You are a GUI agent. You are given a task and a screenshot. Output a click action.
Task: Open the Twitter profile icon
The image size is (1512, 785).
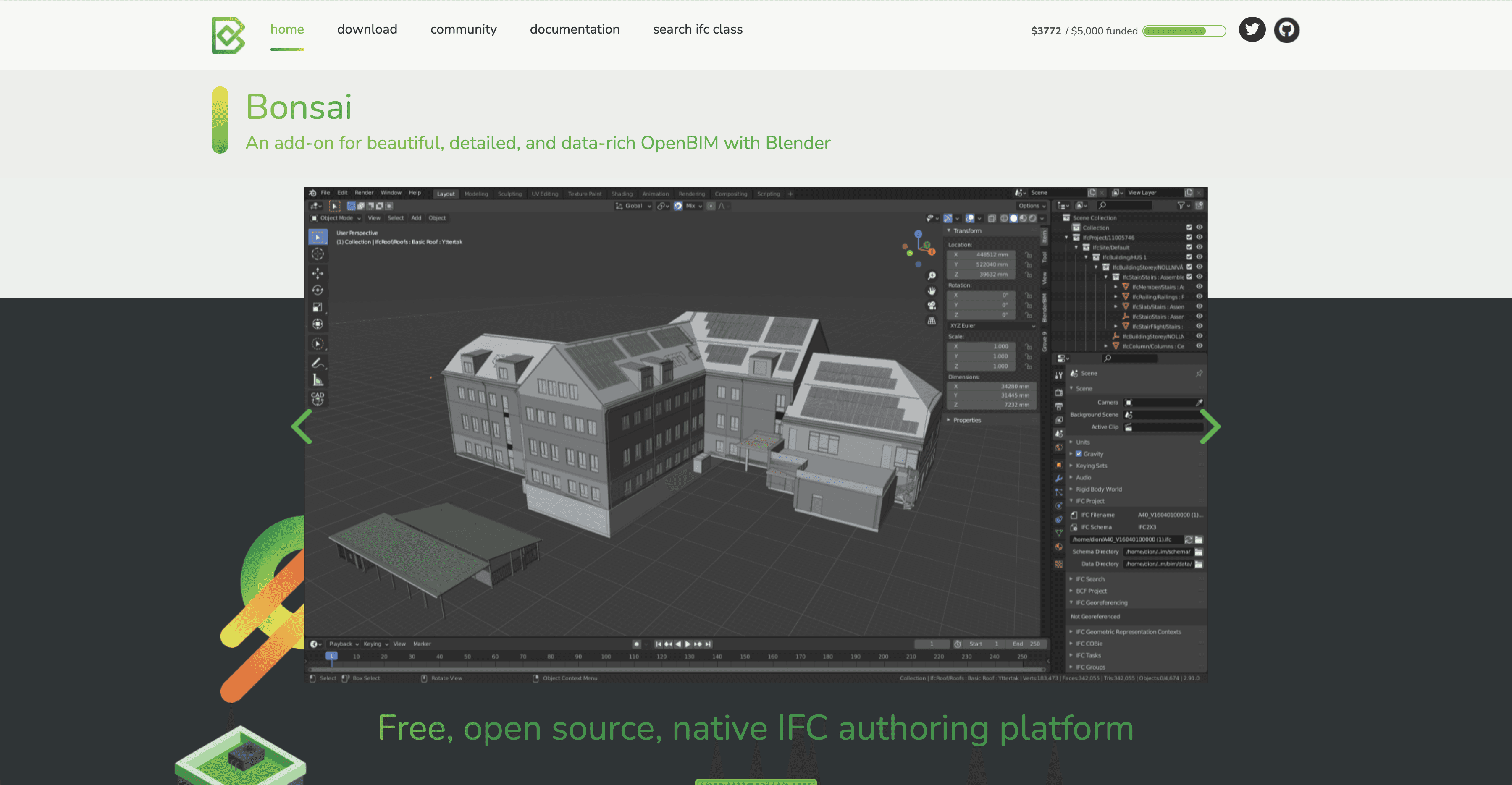point(1252,30)
